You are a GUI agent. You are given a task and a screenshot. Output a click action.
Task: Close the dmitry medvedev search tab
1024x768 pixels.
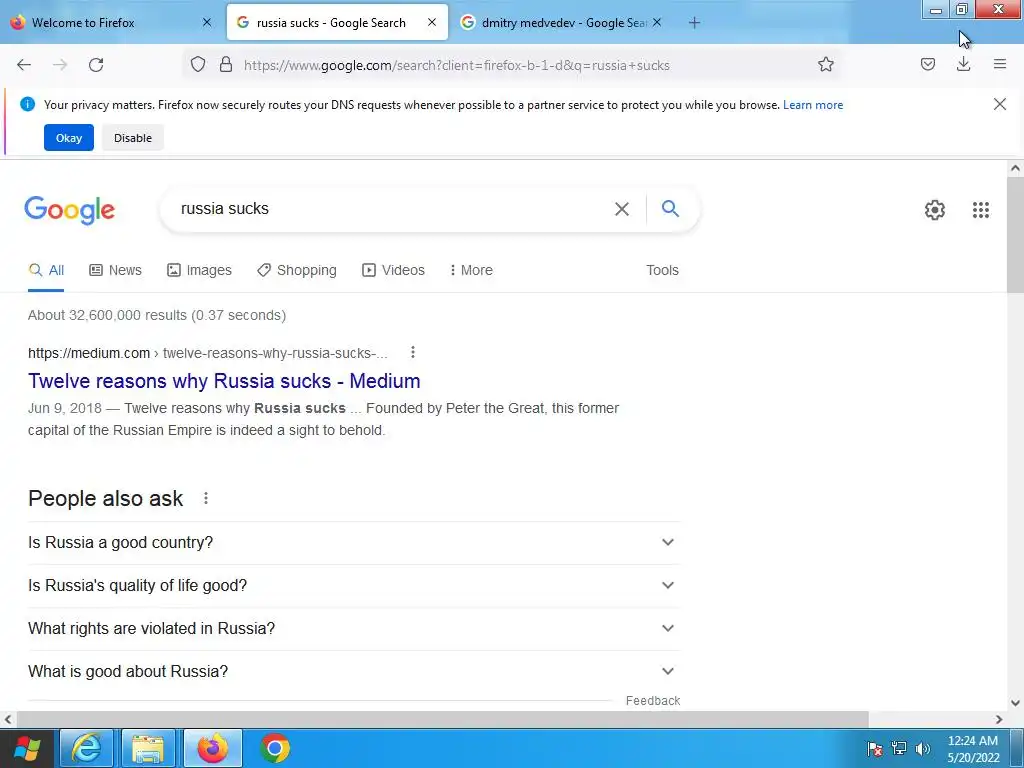pyautogui.click(x=657, y=22)
